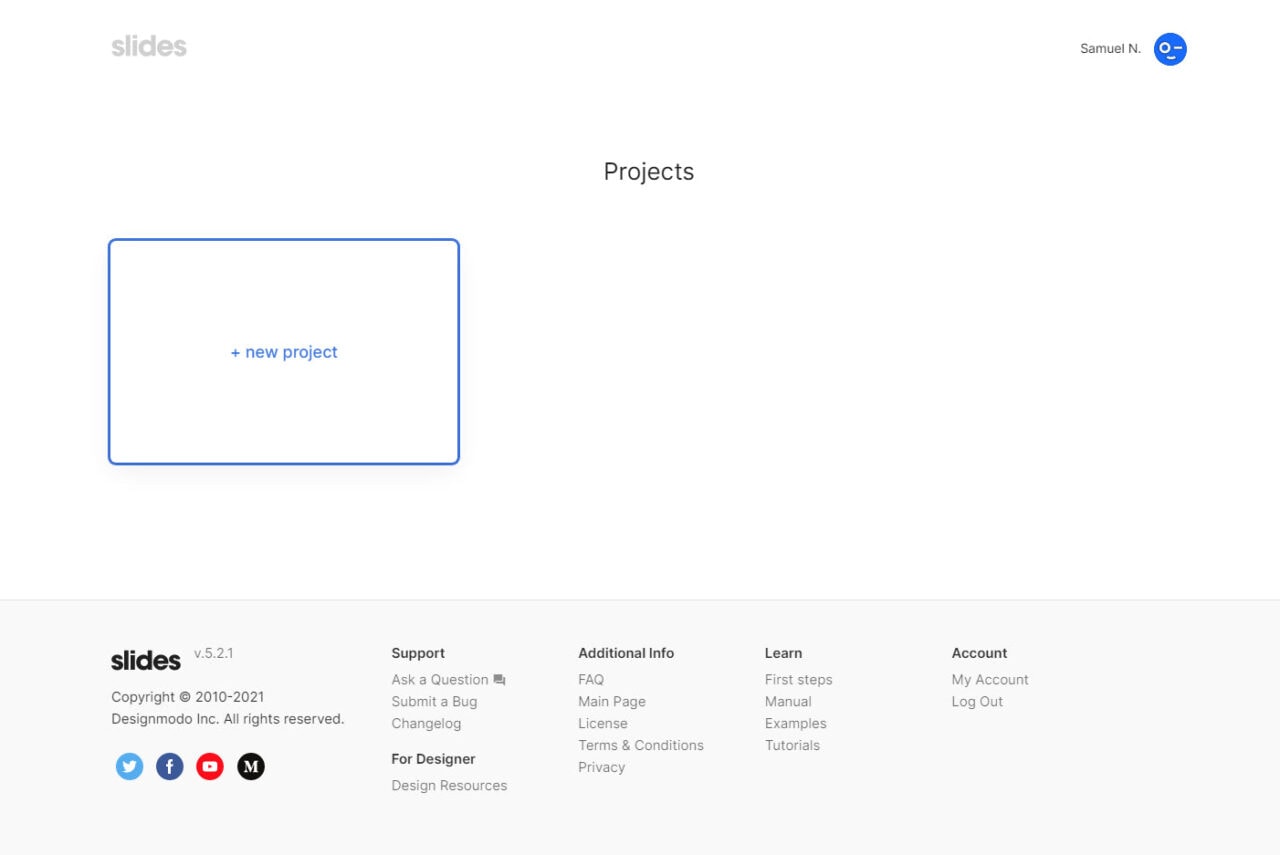Log Out of the account
The width and height of the screenshot is (1280, 855).
[x=977, y=701]
